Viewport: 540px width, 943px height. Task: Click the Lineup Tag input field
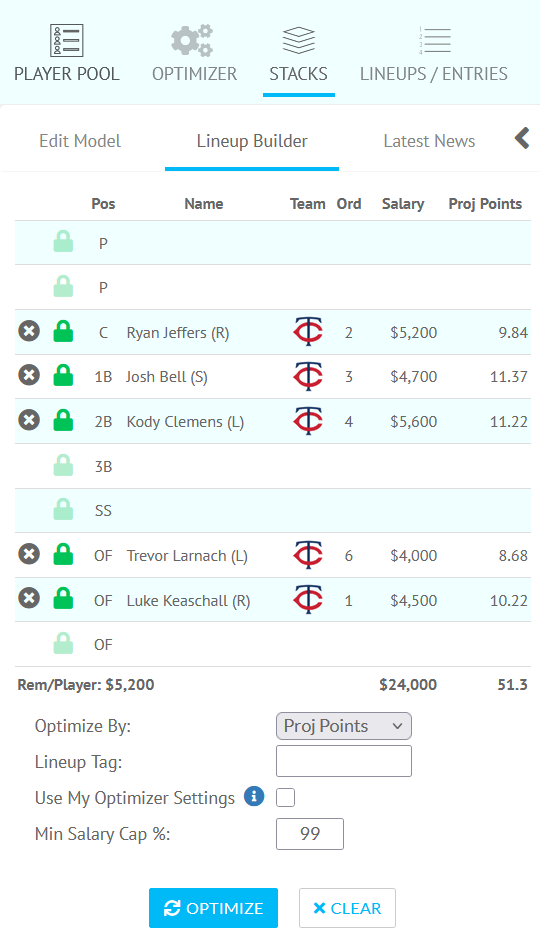pos(344,761)
